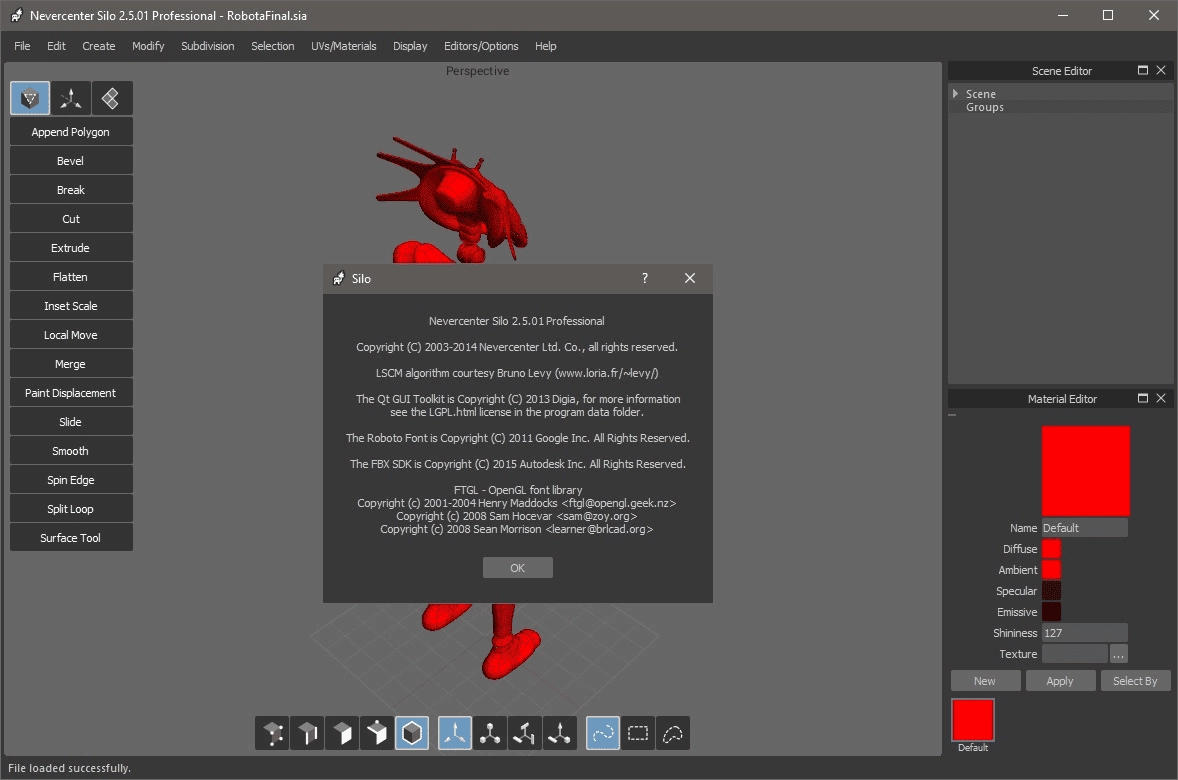Viewport: 1178px width, 780px height.
Task: Open the Specular color swatch
Action: (x=1051, y=591)
